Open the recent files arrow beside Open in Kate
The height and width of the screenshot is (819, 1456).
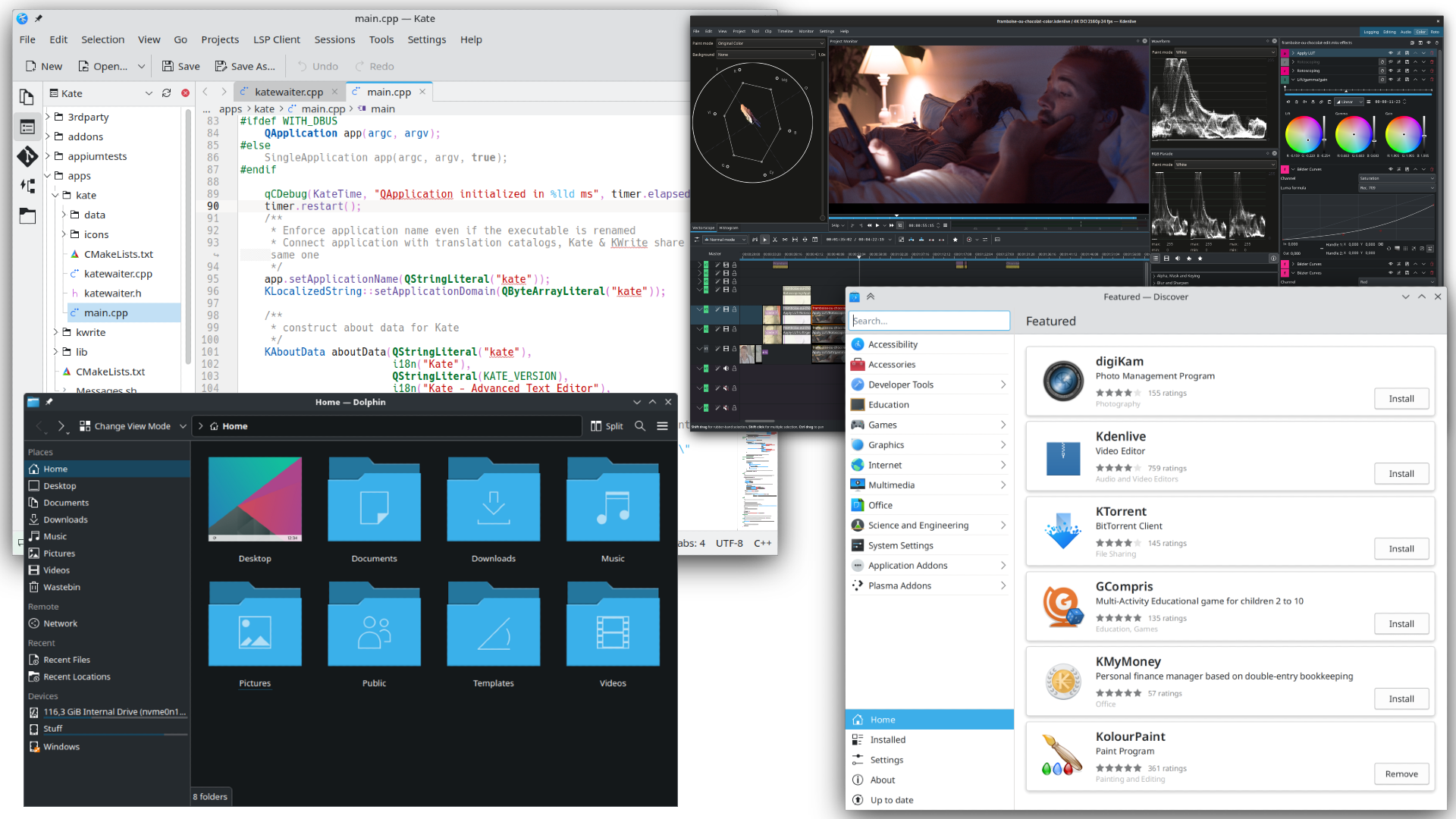141,66
